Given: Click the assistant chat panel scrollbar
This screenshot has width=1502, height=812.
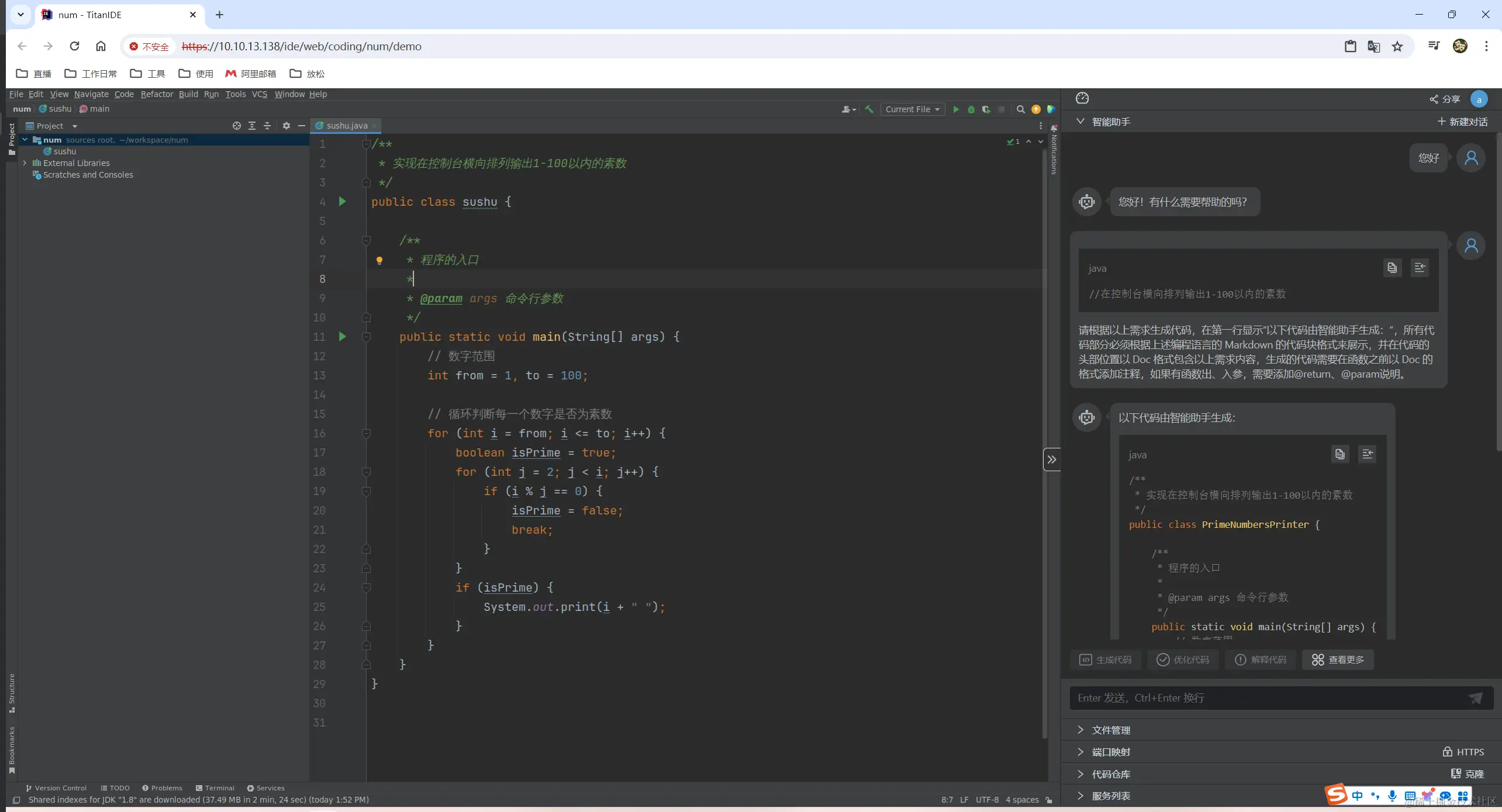Looking at the screenshot, I should point(1498,292).
